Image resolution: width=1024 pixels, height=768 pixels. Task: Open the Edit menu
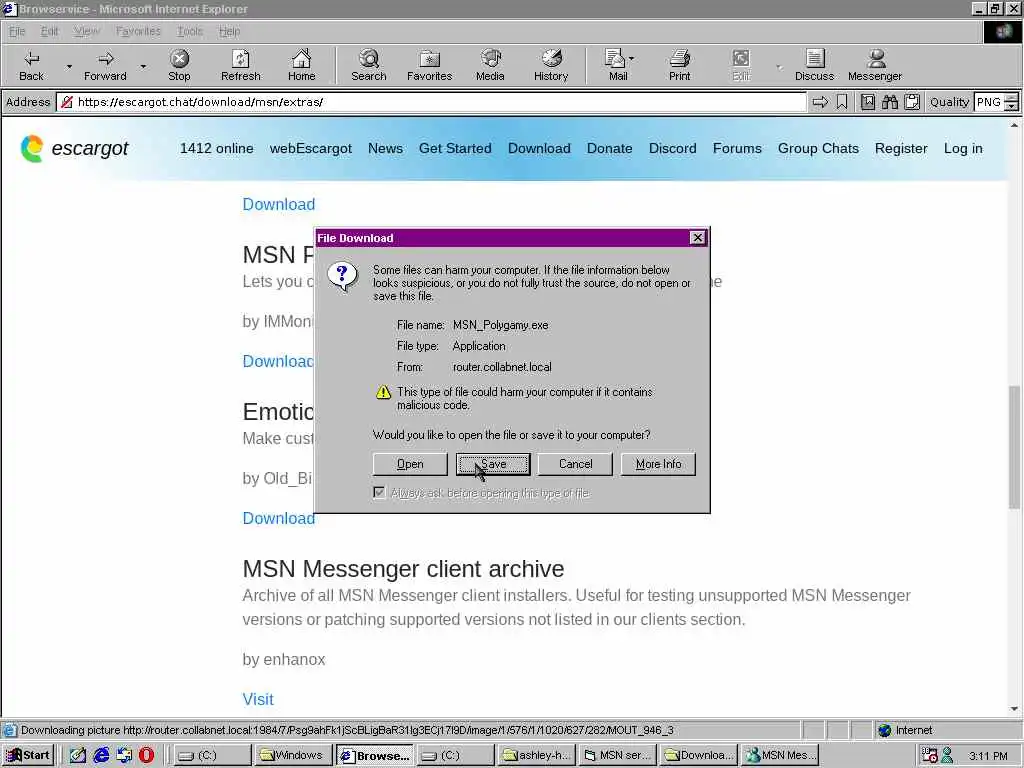point(49,31)
